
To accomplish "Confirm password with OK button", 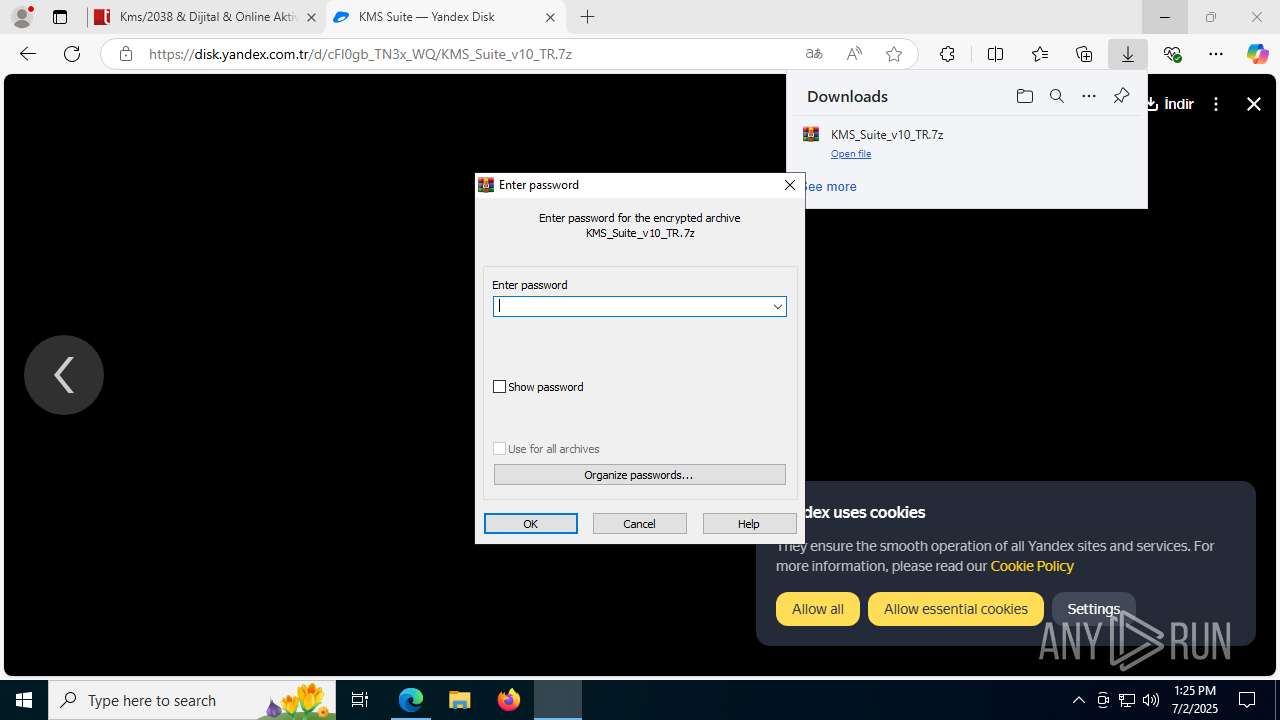I will pyautogui.click(x=531, y=524).
